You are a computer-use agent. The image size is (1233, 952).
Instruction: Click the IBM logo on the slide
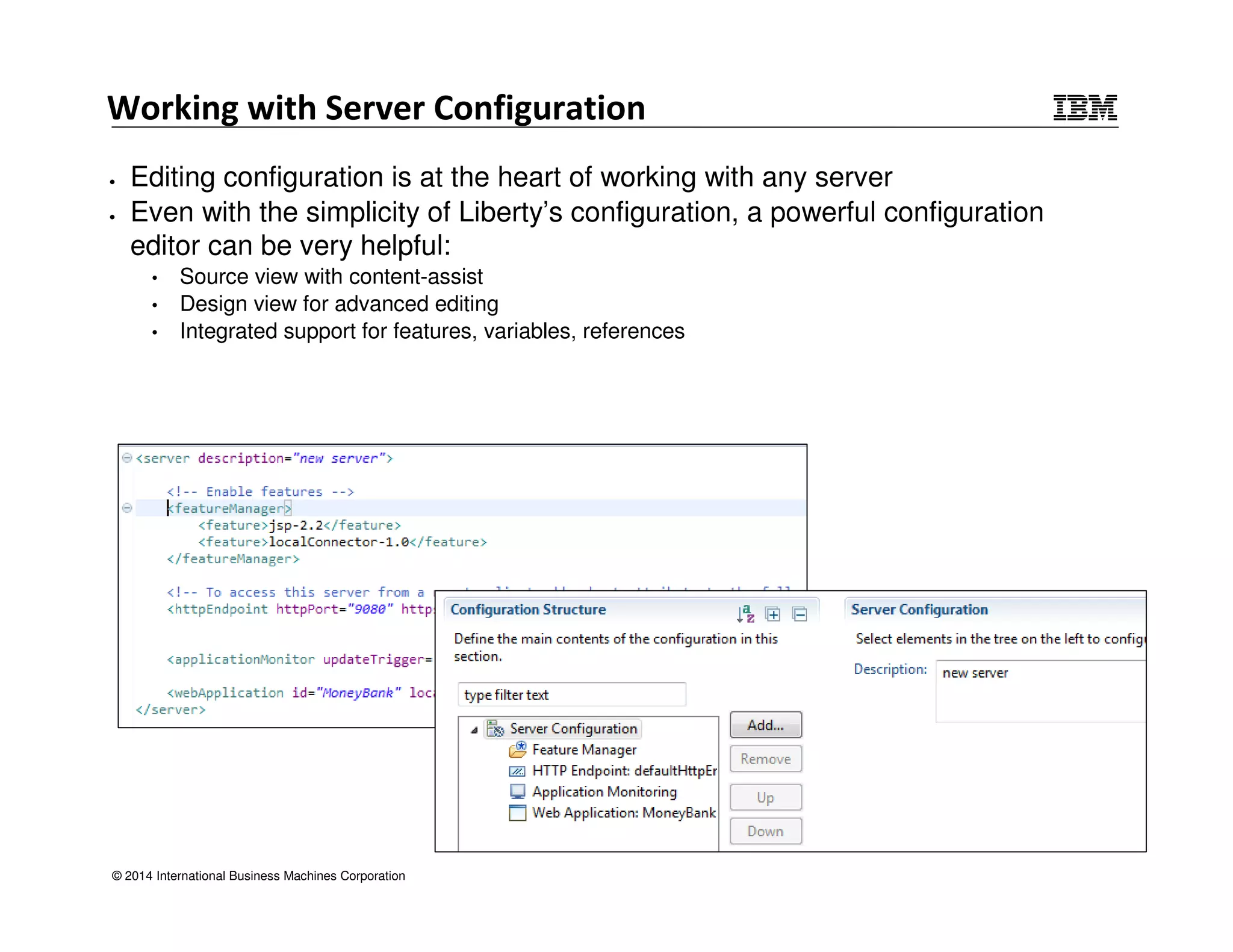1085,108
